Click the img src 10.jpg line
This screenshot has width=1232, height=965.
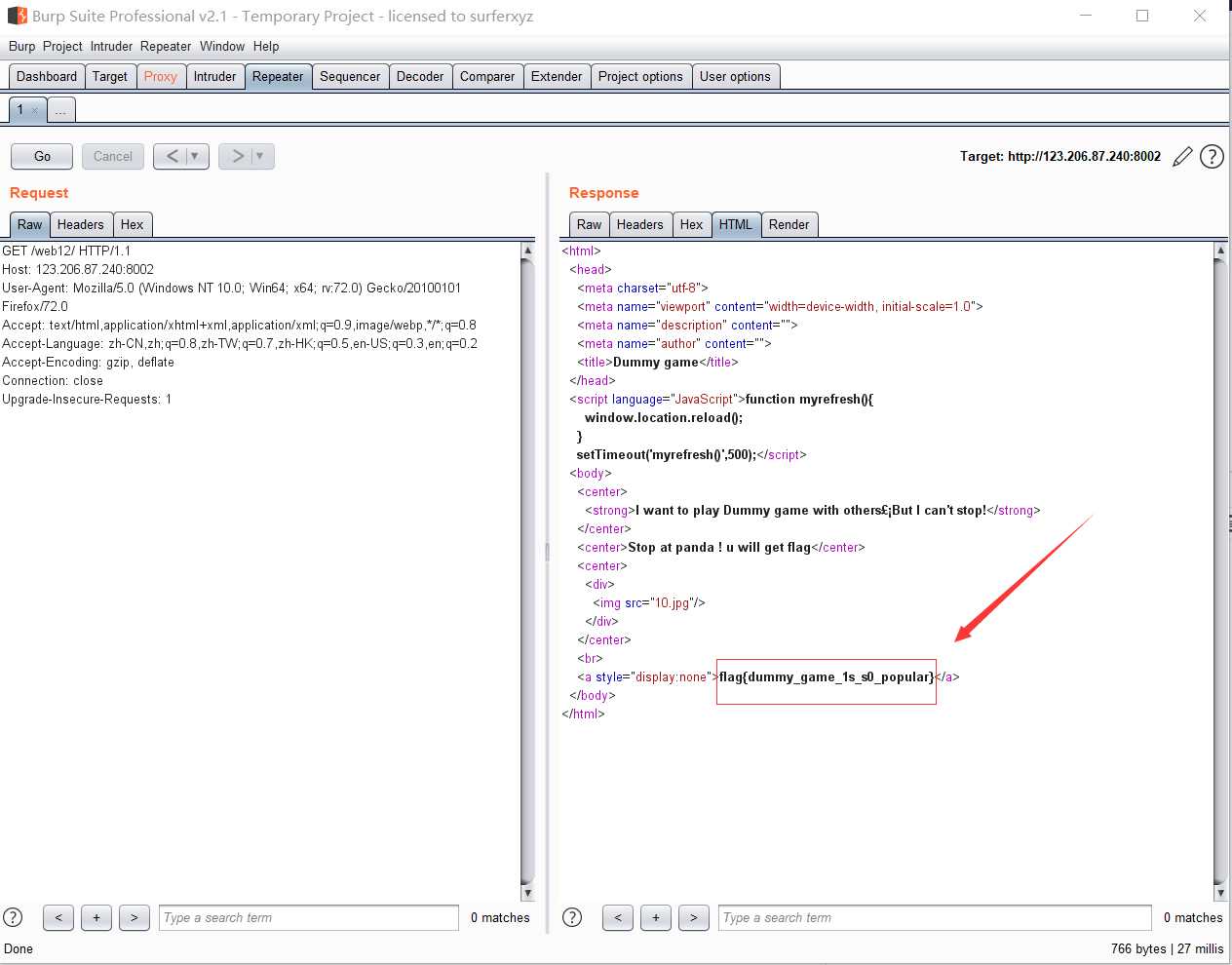pyautogui.click(x=649, y=602)
